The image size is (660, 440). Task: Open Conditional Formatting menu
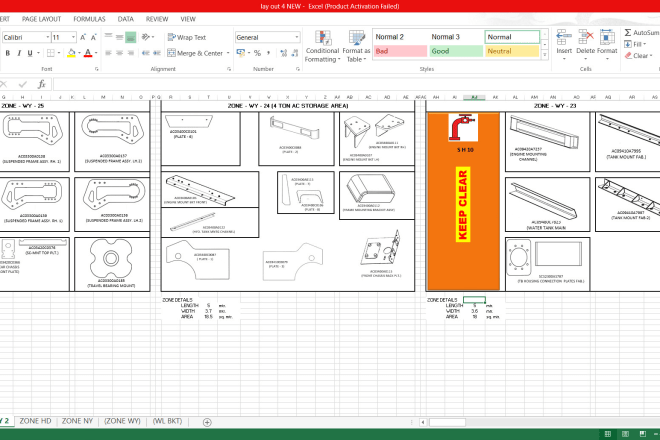tap(322, 46)
